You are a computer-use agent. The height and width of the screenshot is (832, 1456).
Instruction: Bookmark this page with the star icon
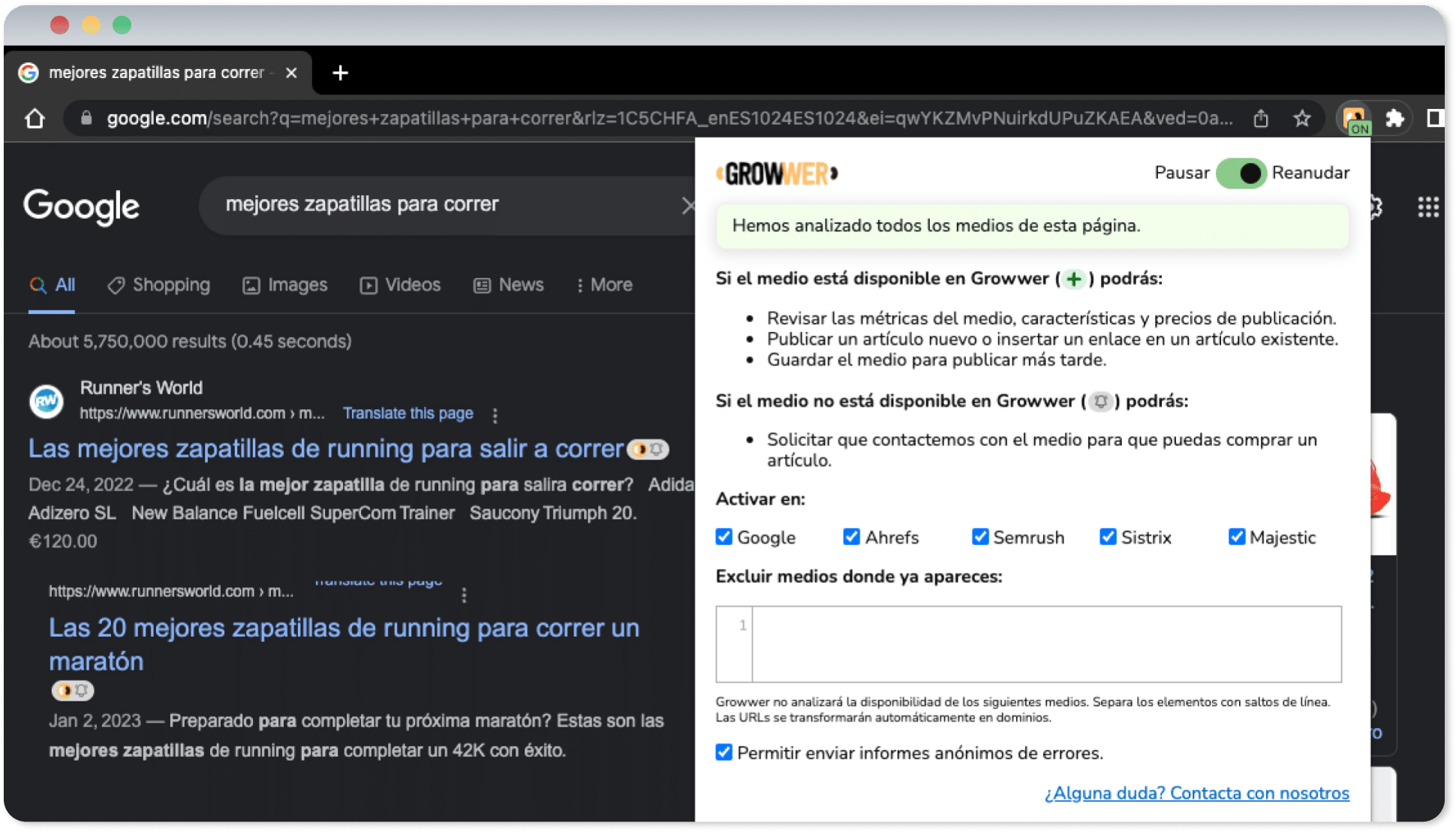1302,118
